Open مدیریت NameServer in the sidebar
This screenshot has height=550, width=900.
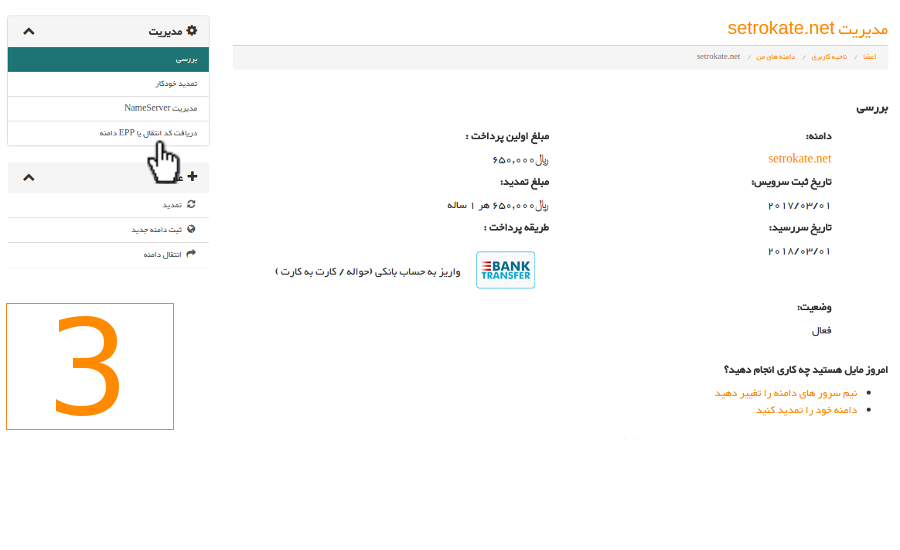tap(108, 108)
